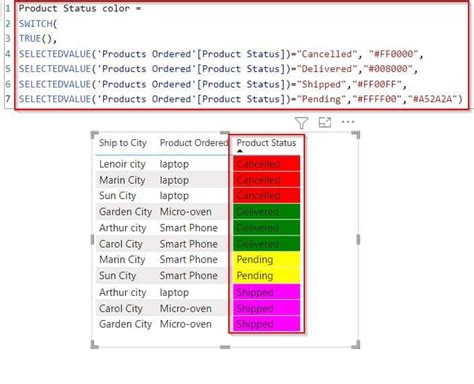Click 'Smart Phone' in Arthur city row
This screenshot has height=384, width=474.
pyautogui.click(x=189, y=228)
